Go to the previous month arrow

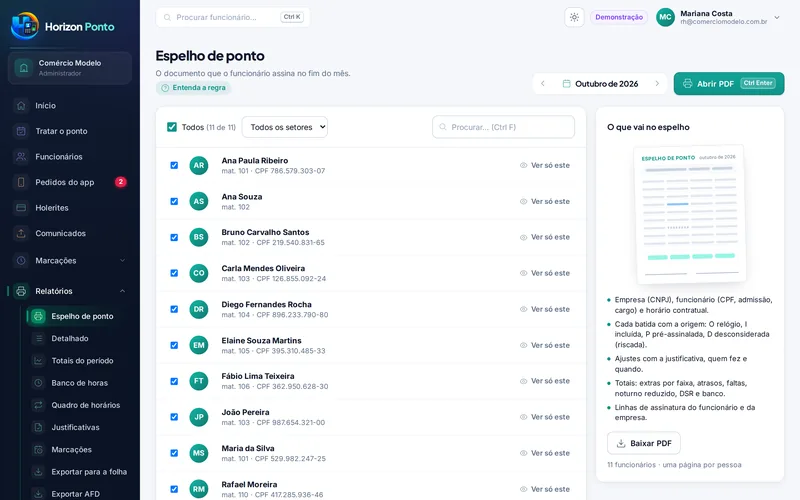coord(543,84)
